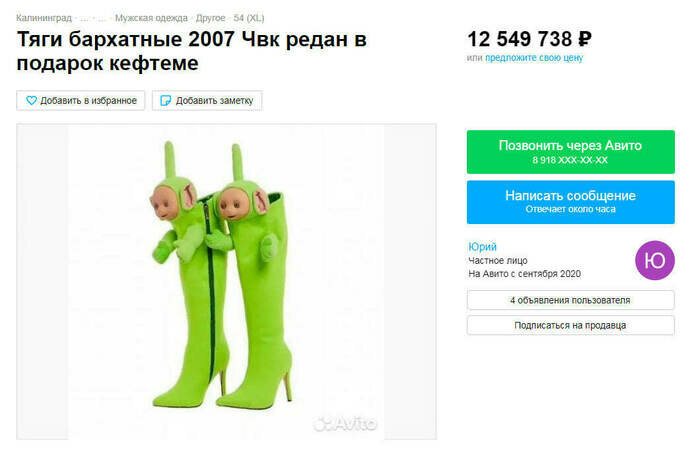The image size is (700, 468).
Task: Follow the предложите свою цену link
Action: [534, 58]
